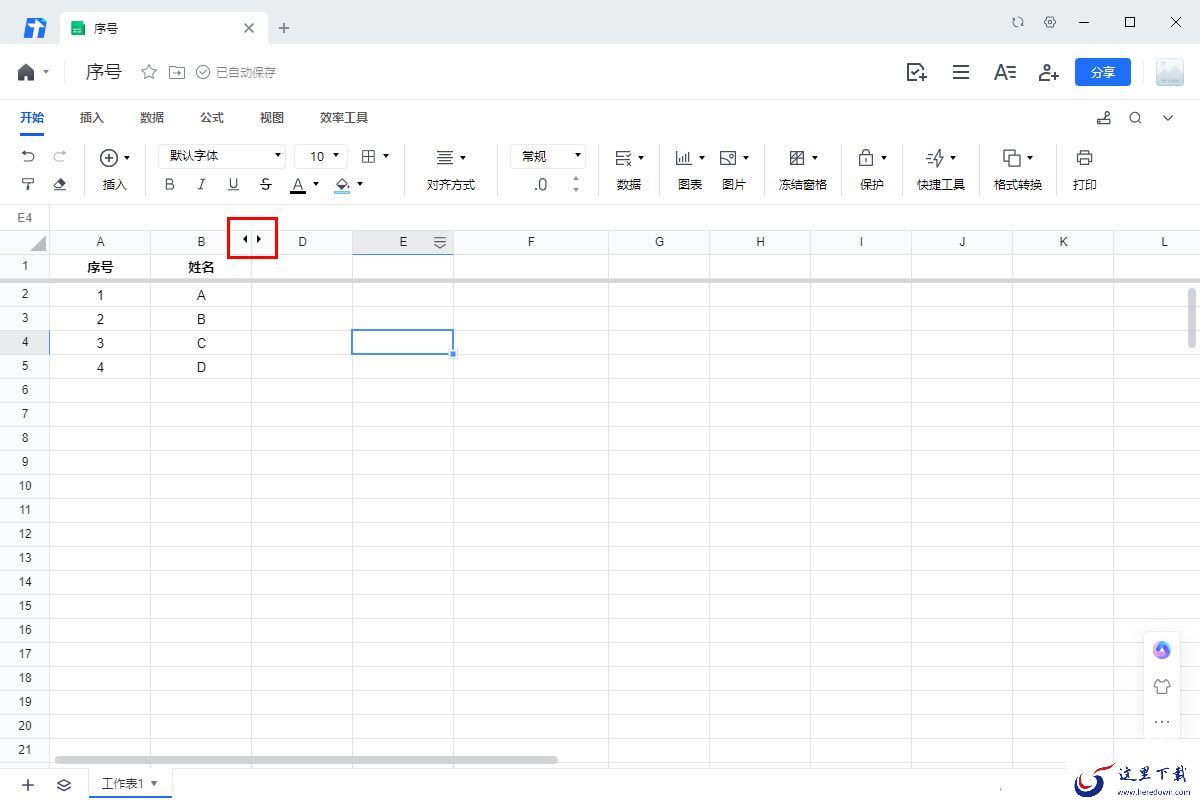Click the home icon
Image resolution: width=1200 pixels, height=800 pixels.
point(26,72)
